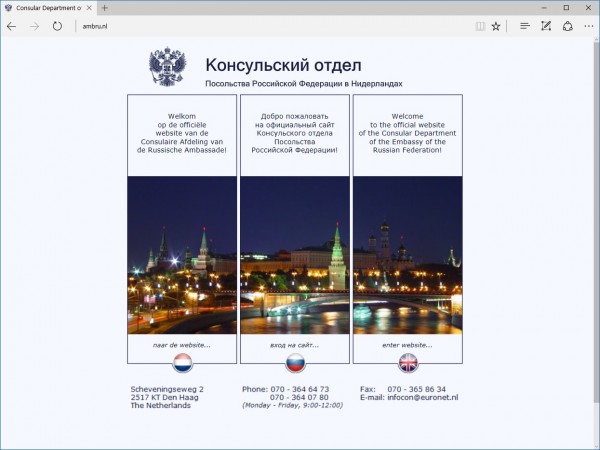Open the 'naar de website...' link
The width and height of the screenshot is (600, 450).
(x=182, y=344)
